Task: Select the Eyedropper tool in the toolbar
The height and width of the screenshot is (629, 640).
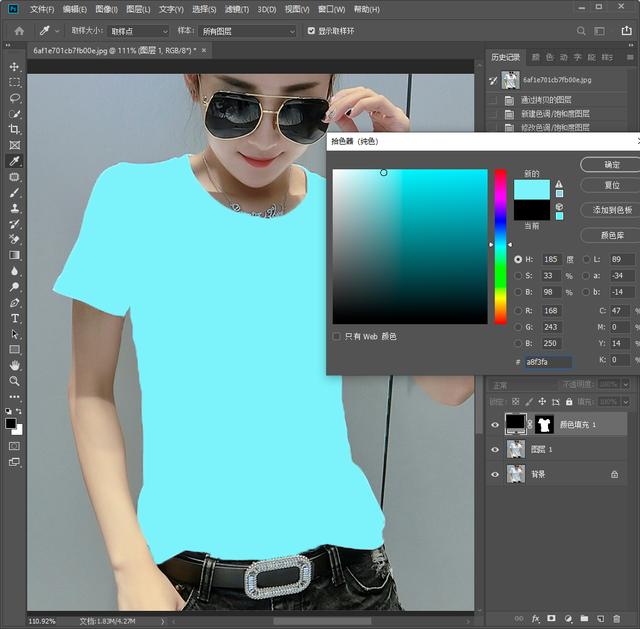Action: (x=14, y=161)
